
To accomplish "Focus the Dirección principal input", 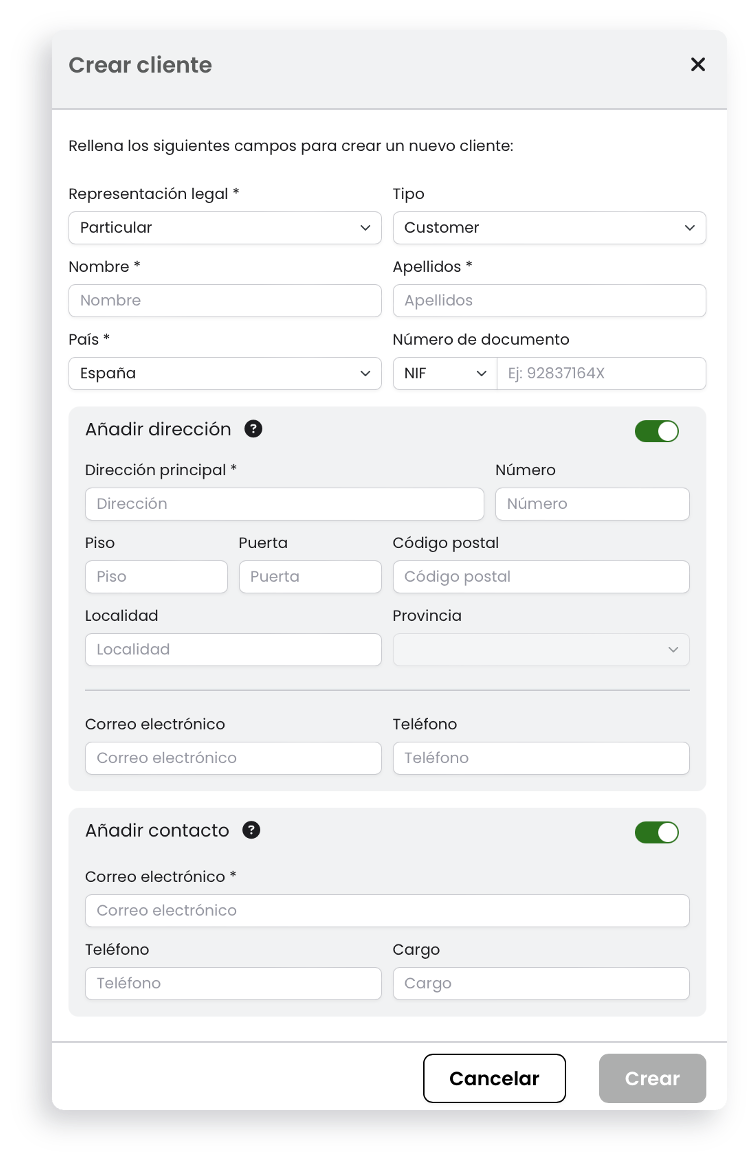I will (285, 504).
